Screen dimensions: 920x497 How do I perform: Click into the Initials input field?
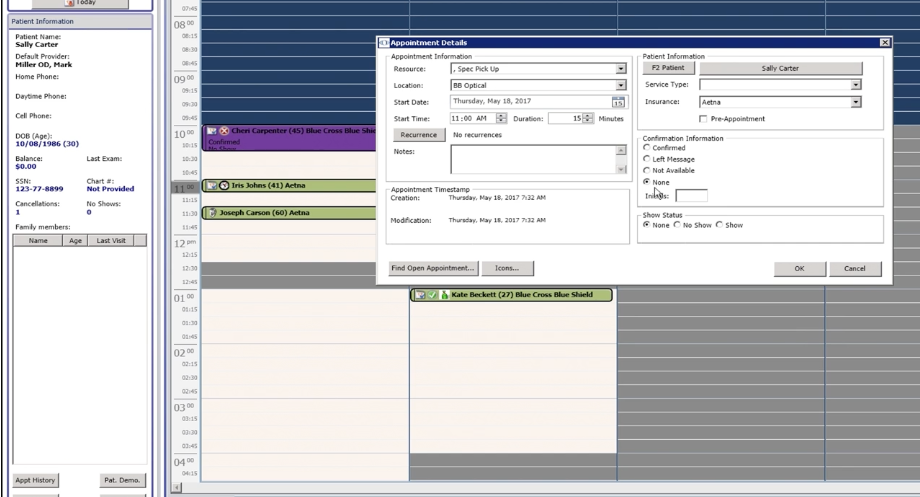point(691,196)
